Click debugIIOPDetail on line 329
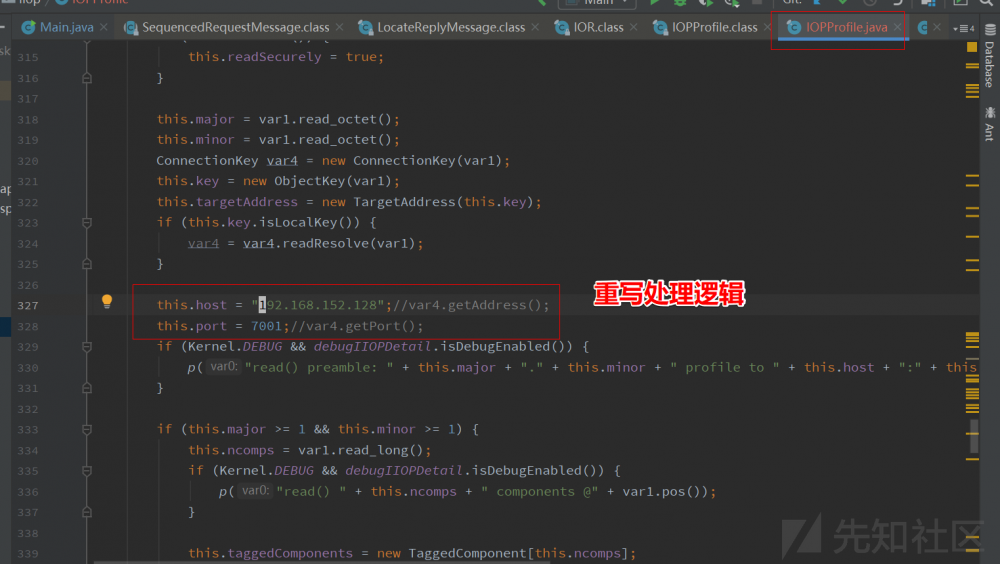Viewport: 1000px width, 564px height. click(372, 346)
